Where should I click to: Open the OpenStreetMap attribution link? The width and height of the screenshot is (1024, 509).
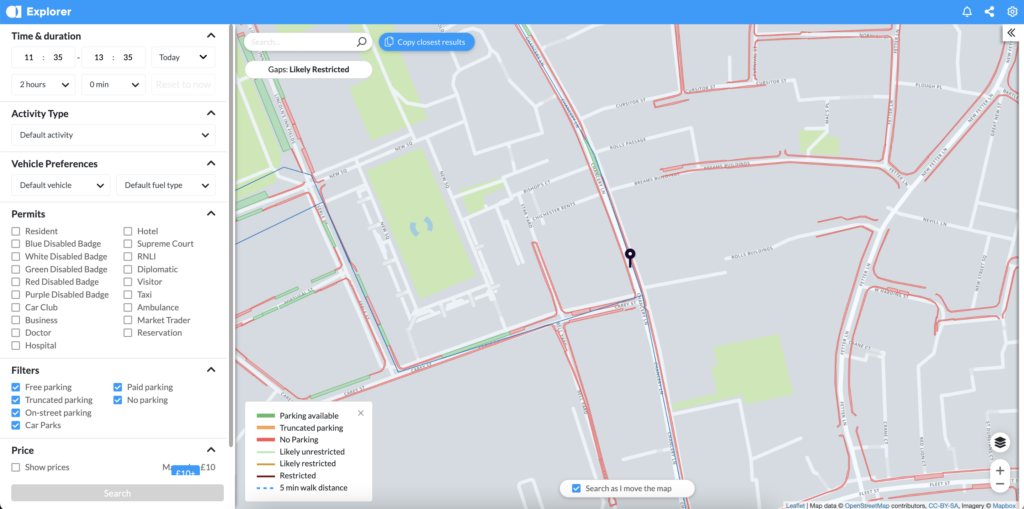click(873, 505)
